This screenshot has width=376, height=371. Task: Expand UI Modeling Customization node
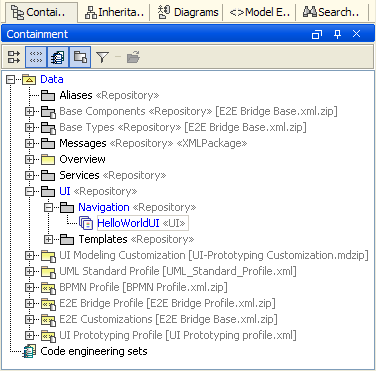point(30,255)
